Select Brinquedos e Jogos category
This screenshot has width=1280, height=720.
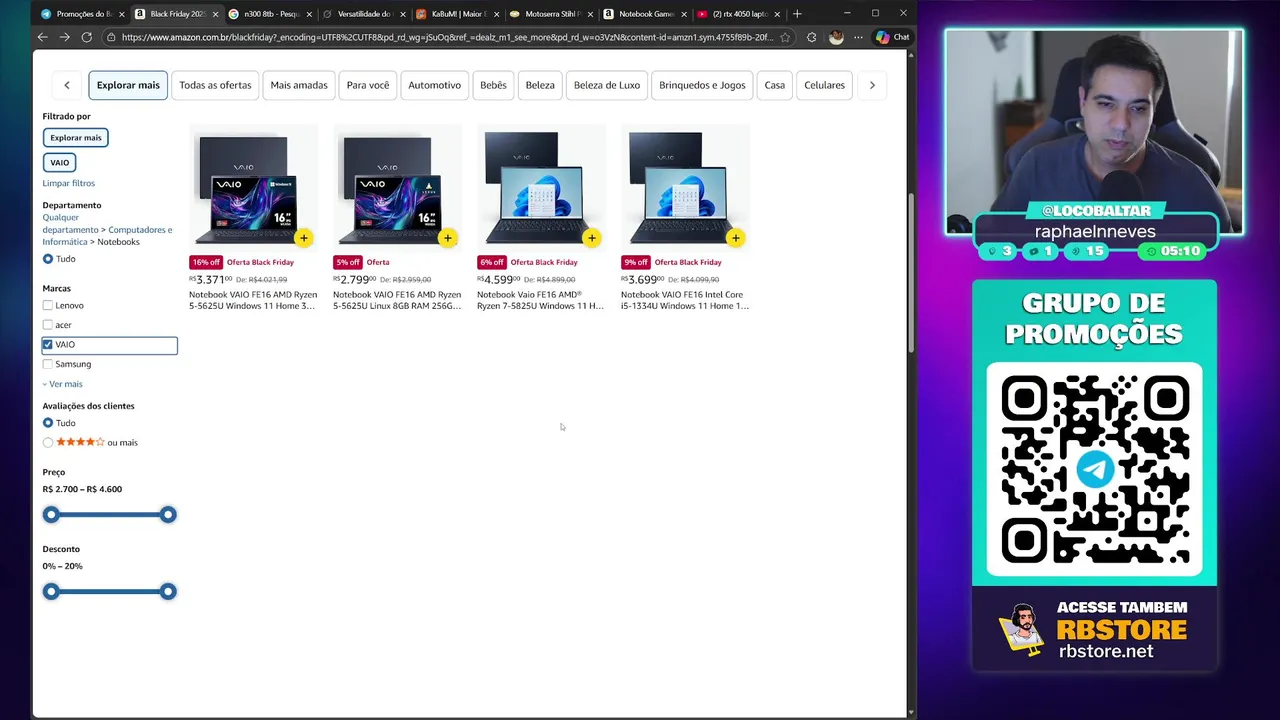702,85
